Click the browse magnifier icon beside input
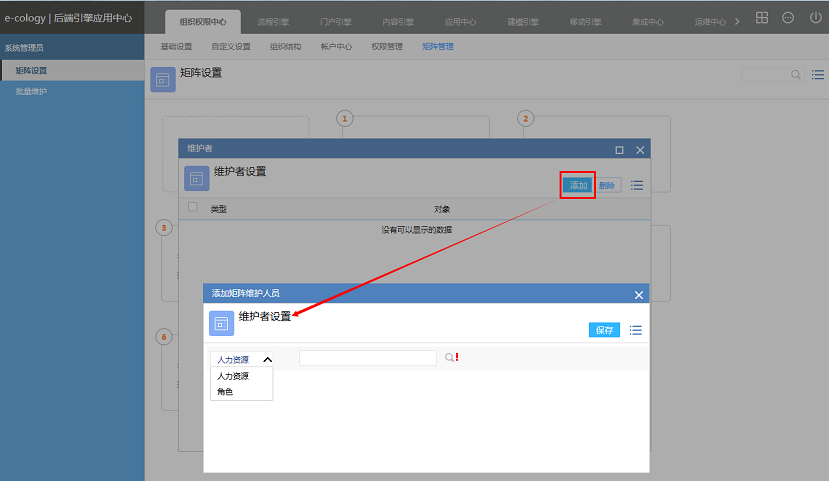Image resolution: width=829 pixels, height=481 pixels. [x=449, y=358]
